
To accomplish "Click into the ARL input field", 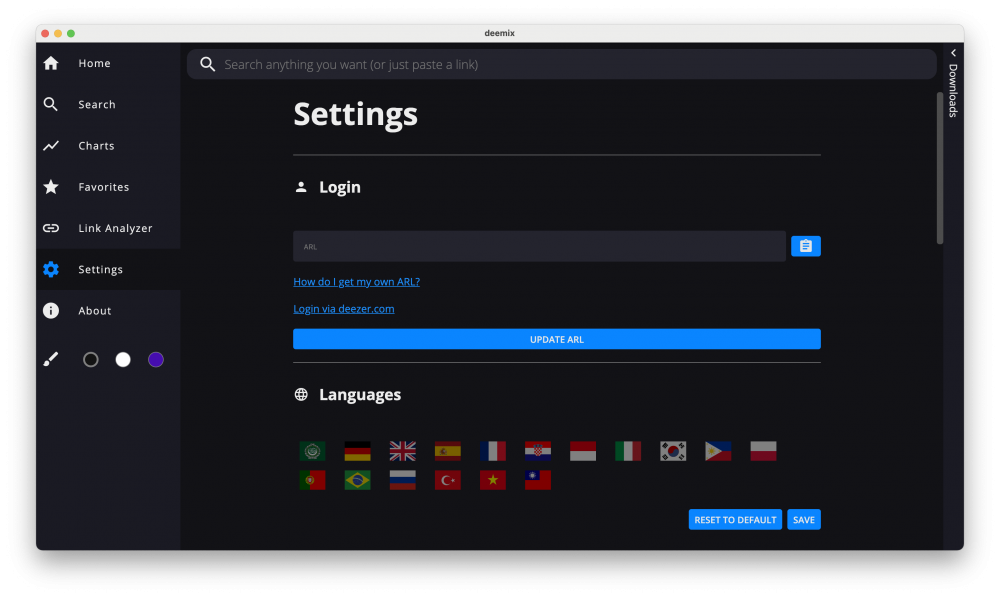I will [x=539, y=246].
